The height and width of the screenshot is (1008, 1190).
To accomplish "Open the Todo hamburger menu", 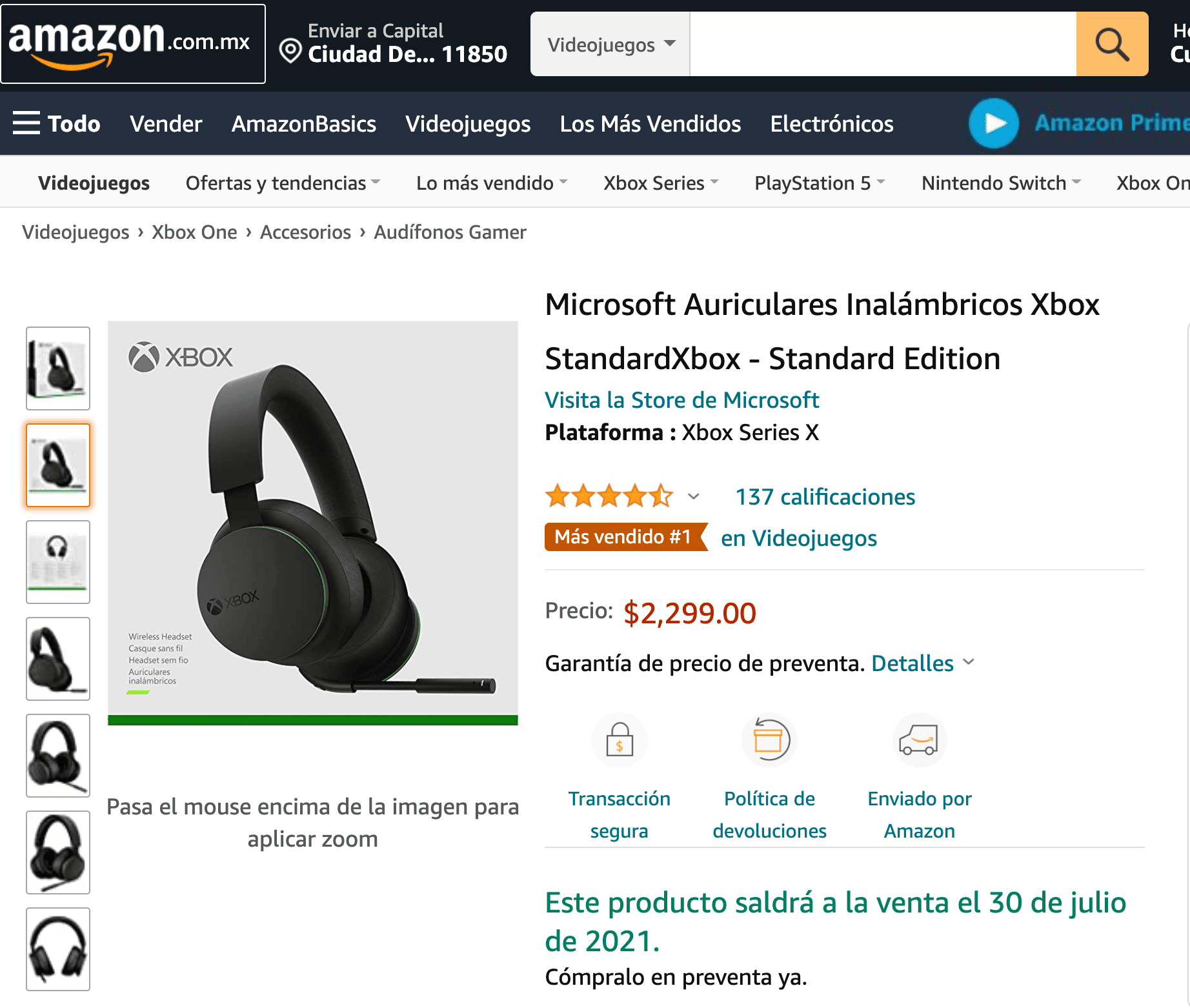I will coord(57,123).
